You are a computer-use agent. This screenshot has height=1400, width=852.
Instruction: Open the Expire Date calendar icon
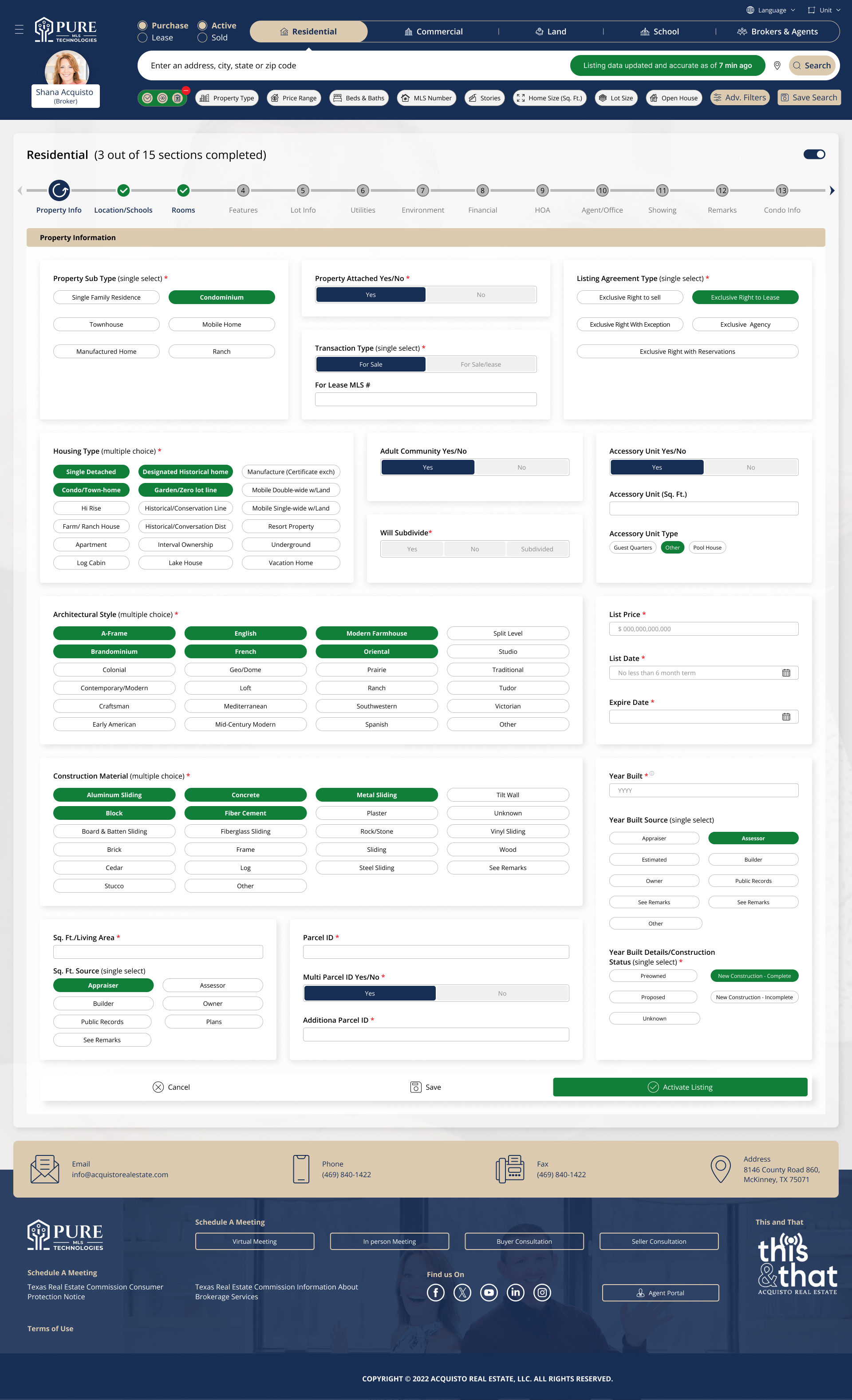pyautogui.click(x=785, y=716)
